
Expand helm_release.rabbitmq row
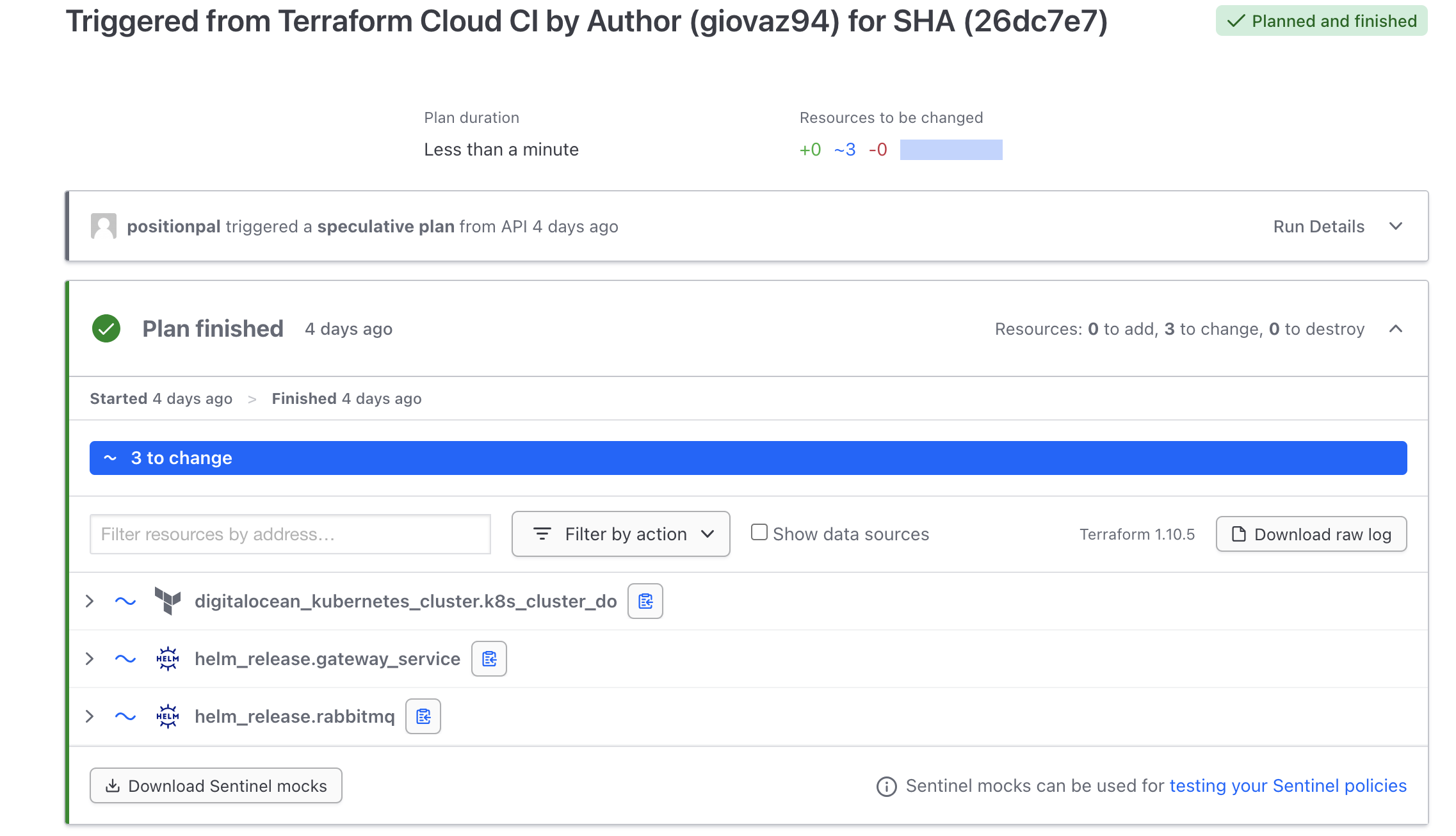[90, 716]
